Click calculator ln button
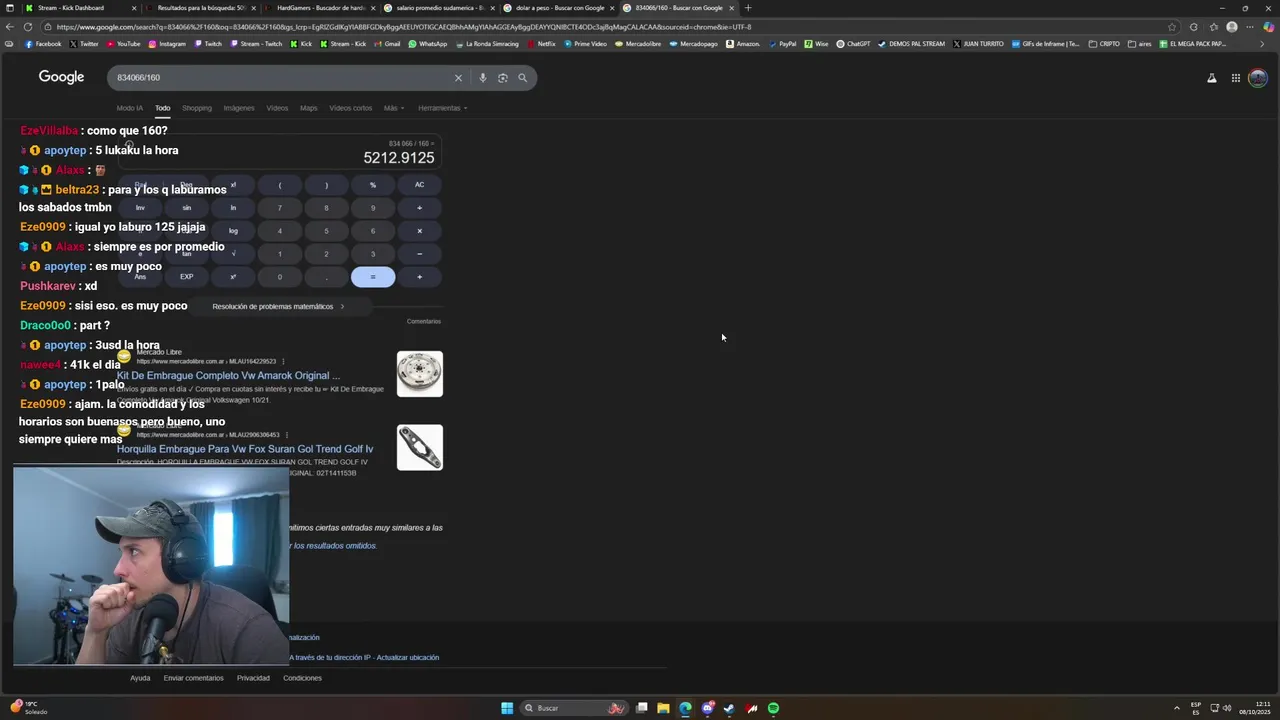This screenshot has width=1280, height=720. pos(233,207)
